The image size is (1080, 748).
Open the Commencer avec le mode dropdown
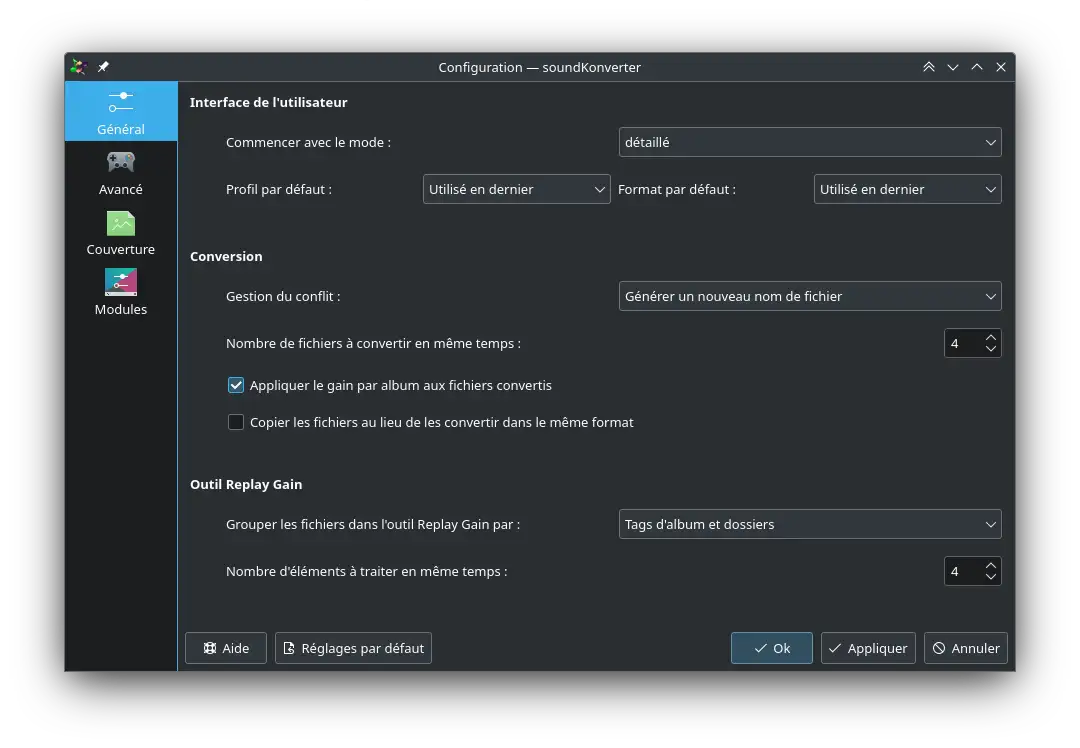(x=810, y=142)
